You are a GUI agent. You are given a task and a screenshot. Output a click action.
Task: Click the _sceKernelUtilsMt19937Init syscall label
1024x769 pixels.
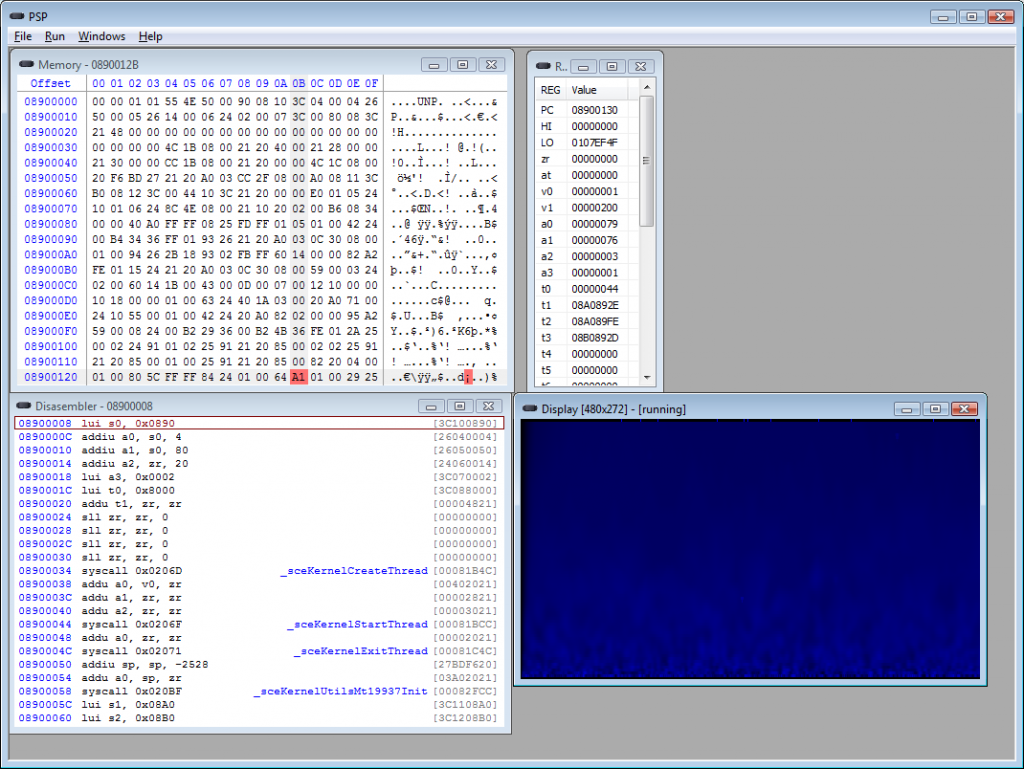(340, 691)
